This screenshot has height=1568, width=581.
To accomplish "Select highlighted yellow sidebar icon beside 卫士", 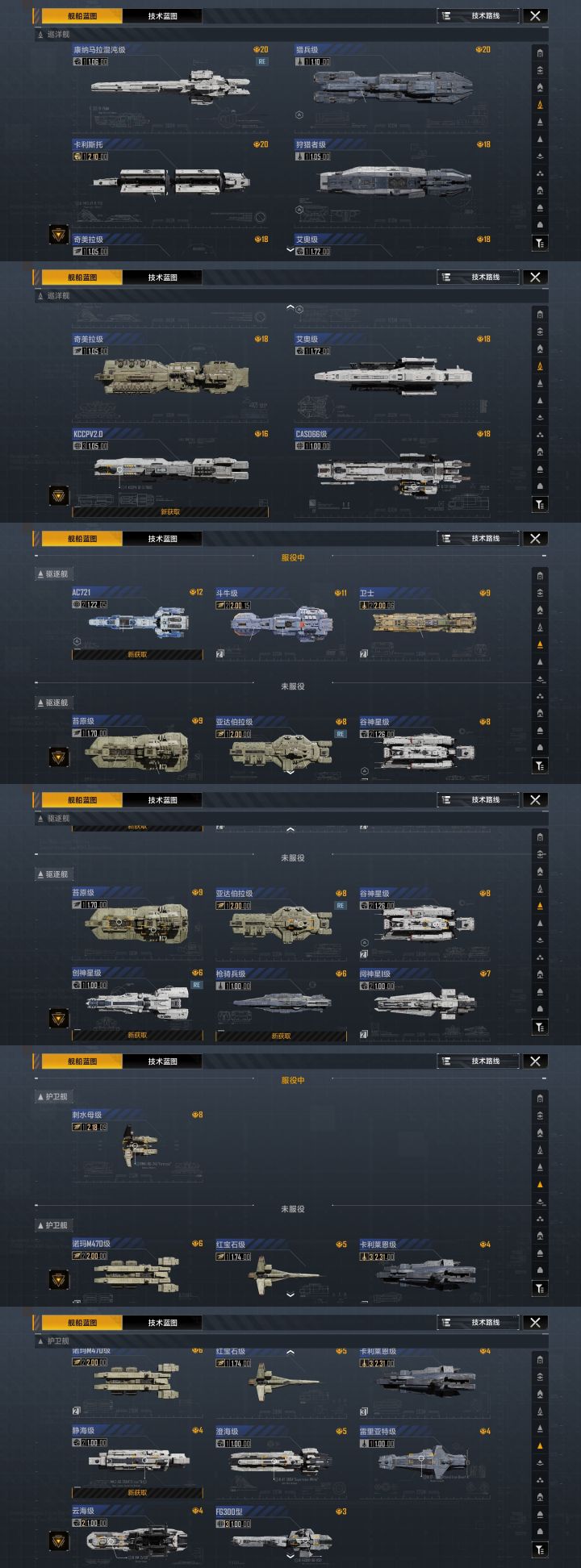I will point(540,644).
